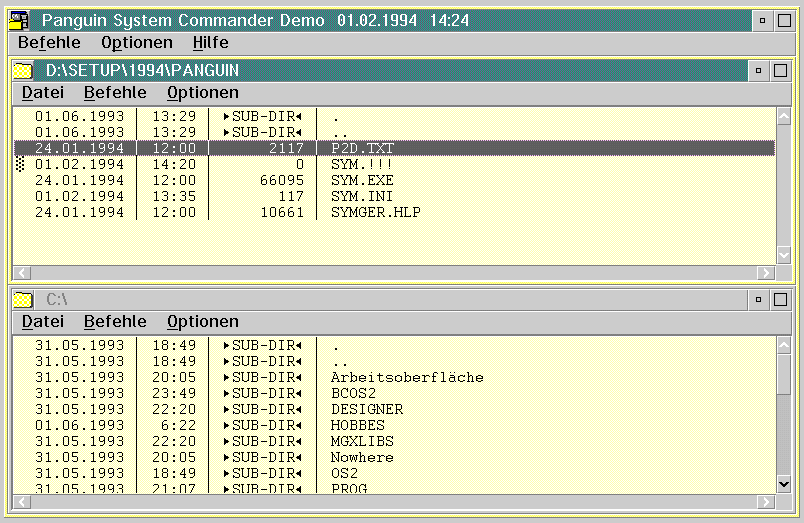Click the 13:35 time of SYM.INI
Viewport: 804px width, 523px height.
pyautogui.click(x=174, y=196)
